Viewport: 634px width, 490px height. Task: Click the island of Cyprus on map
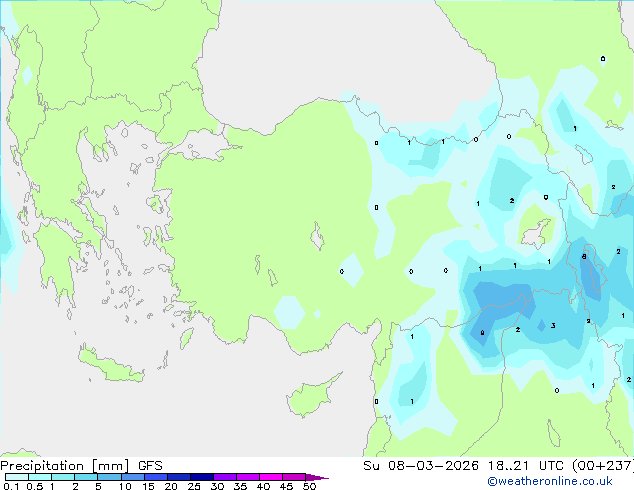[311, 397]
